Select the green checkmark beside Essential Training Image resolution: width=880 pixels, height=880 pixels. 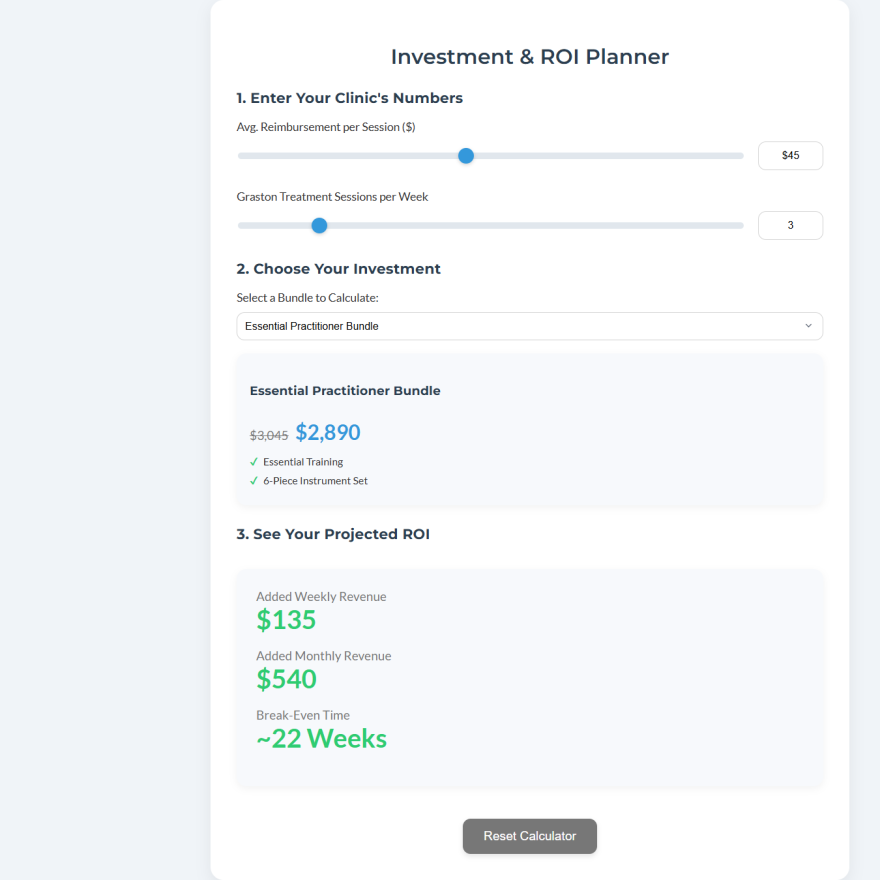coord(254,462)
